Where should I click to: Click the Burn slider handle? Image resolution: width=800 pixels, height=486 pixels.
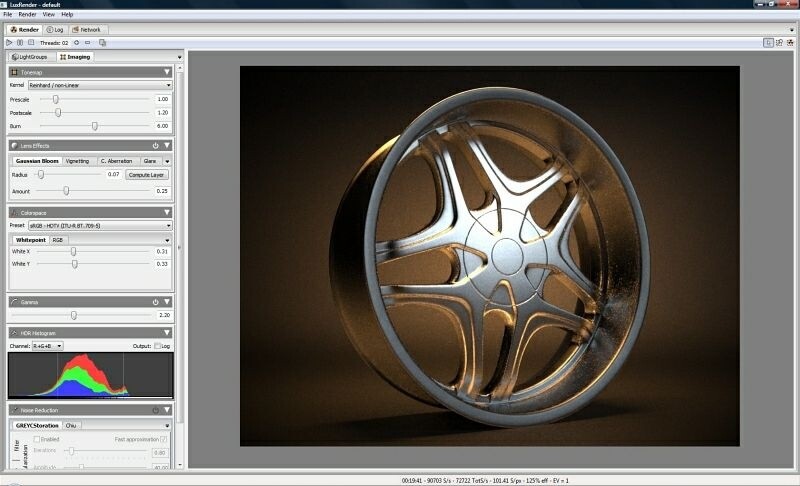click(95, 126)
